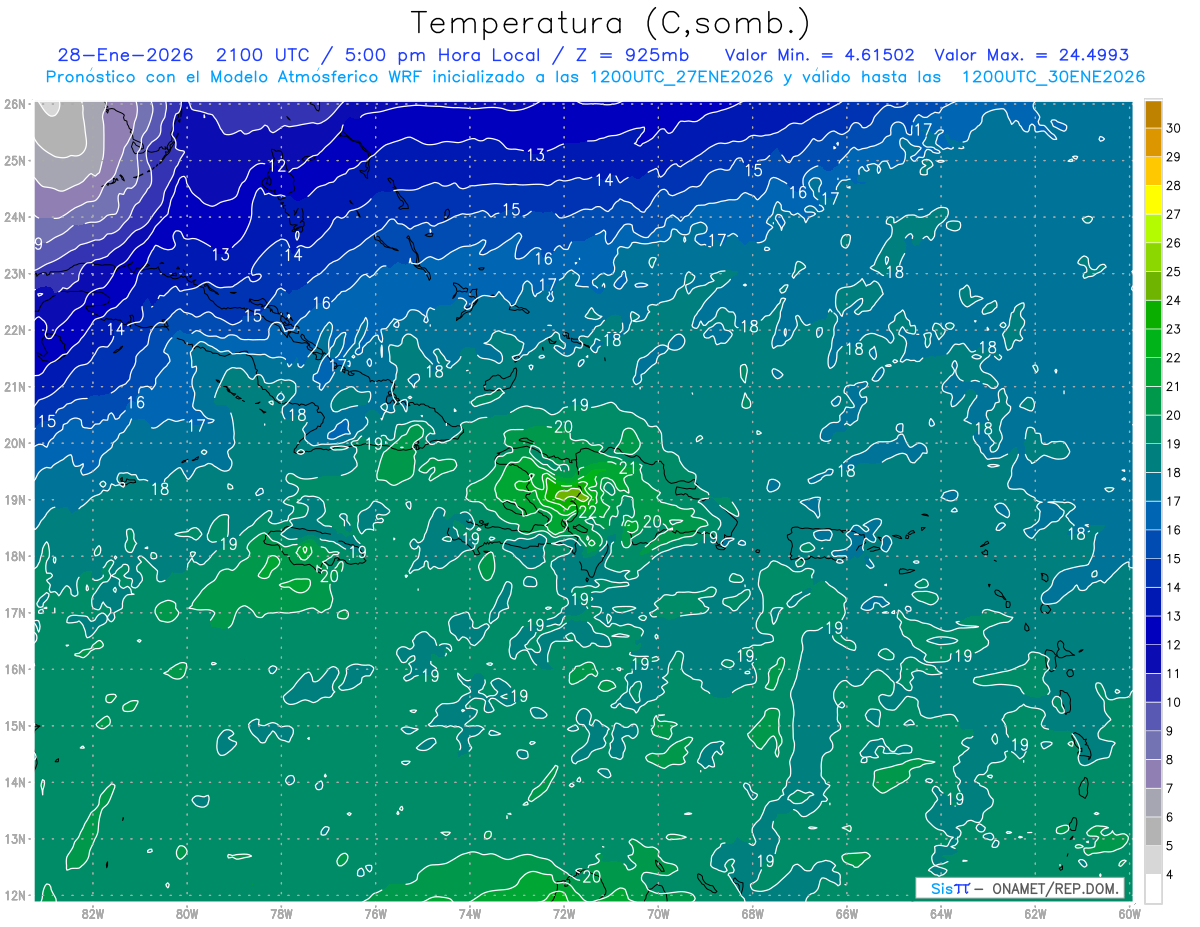Click the '72W' longitude axis label
The image size is (1200, 927).
[564, 912]
